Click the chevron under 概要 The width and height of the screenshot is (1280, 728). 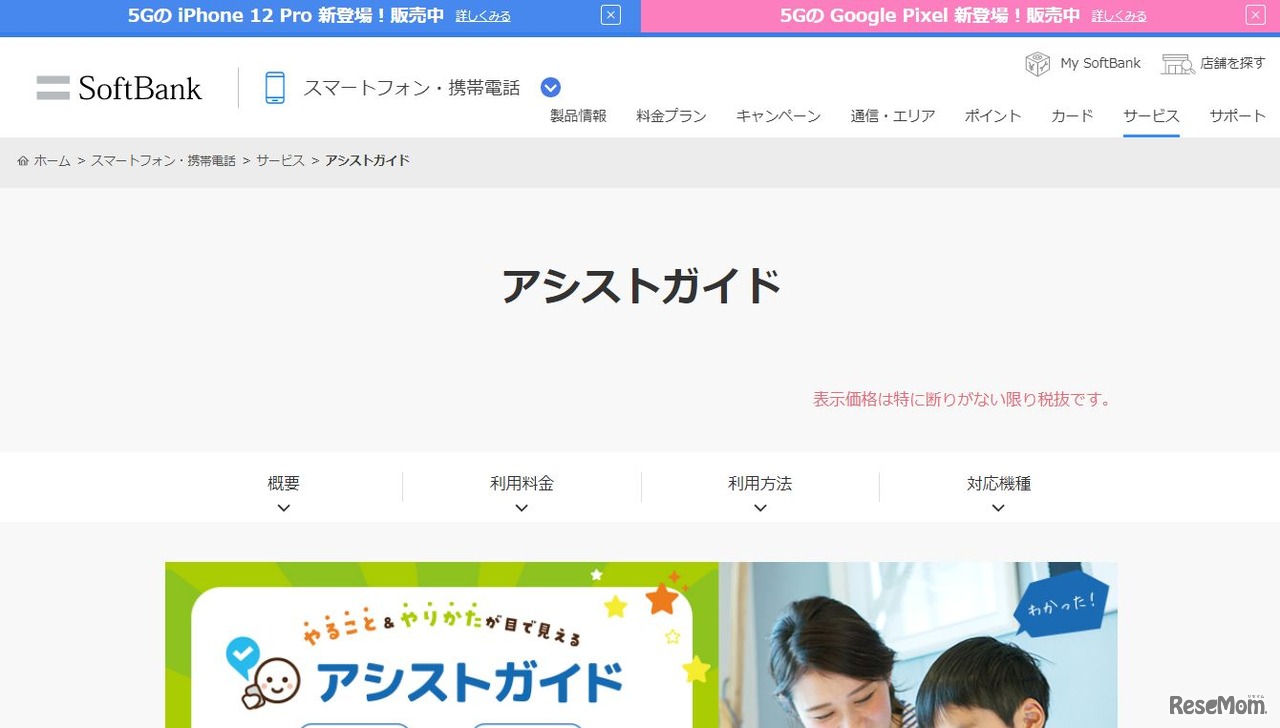click(x=284, y=508)
